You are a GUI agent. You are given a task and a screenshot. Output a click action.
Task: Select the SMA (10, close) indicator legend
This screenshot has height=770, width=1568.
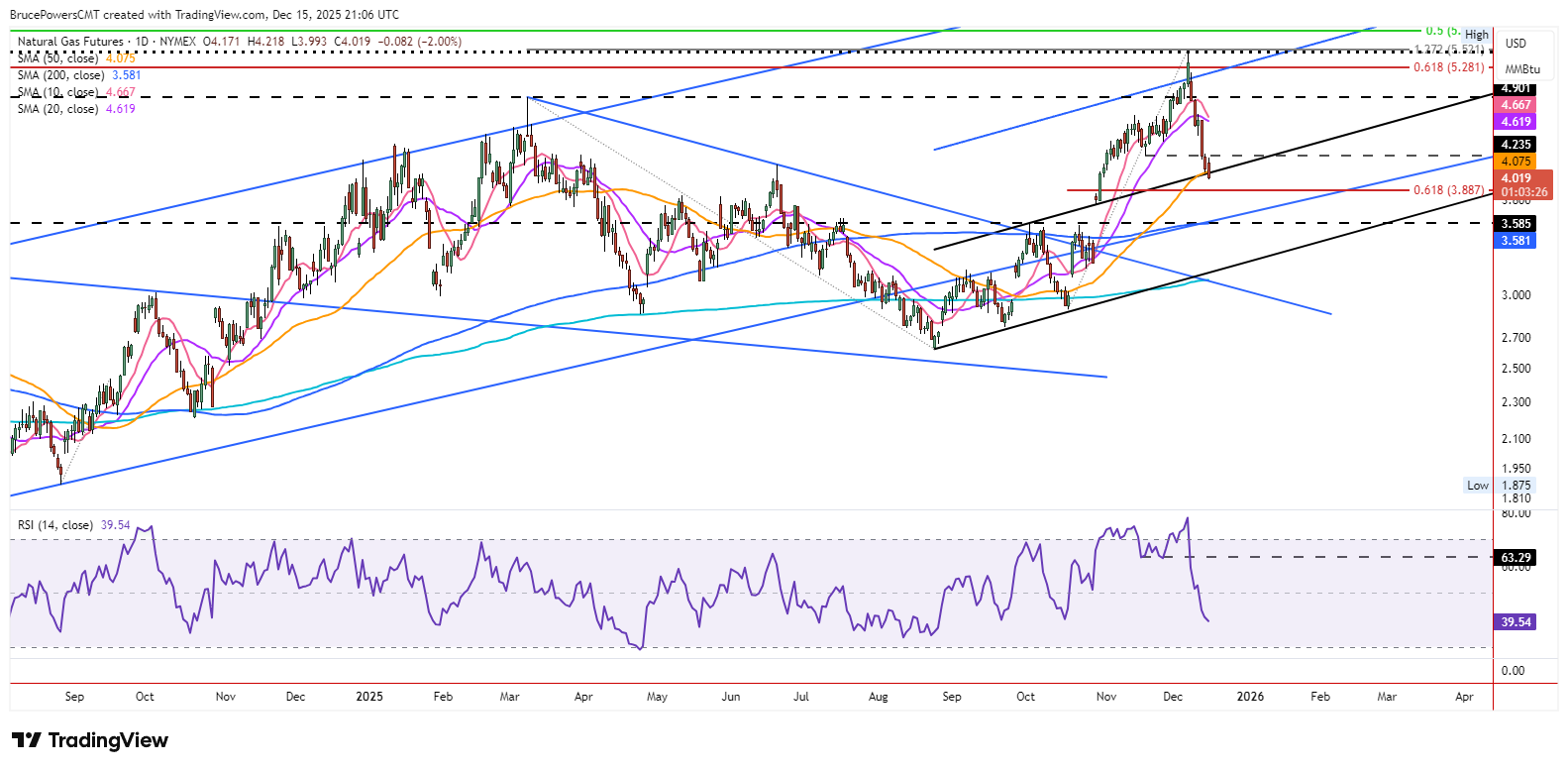pyautogui.click(x=60, y=92)
